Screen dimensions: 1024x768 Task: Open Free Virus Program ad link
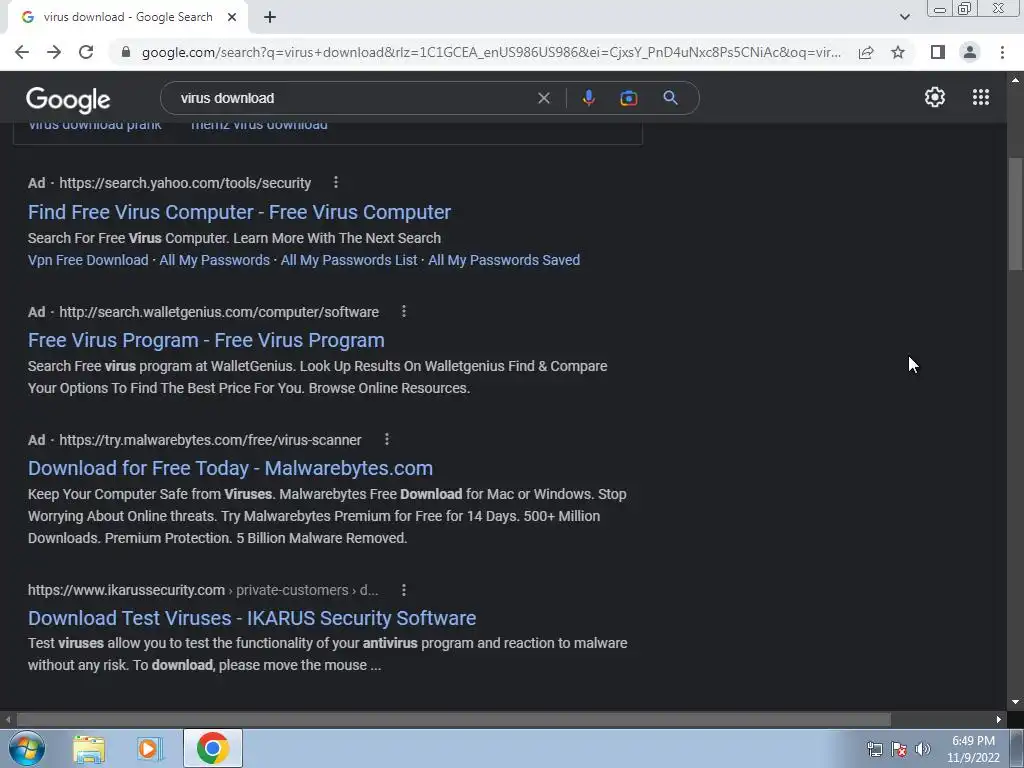(x=206, y=340)
